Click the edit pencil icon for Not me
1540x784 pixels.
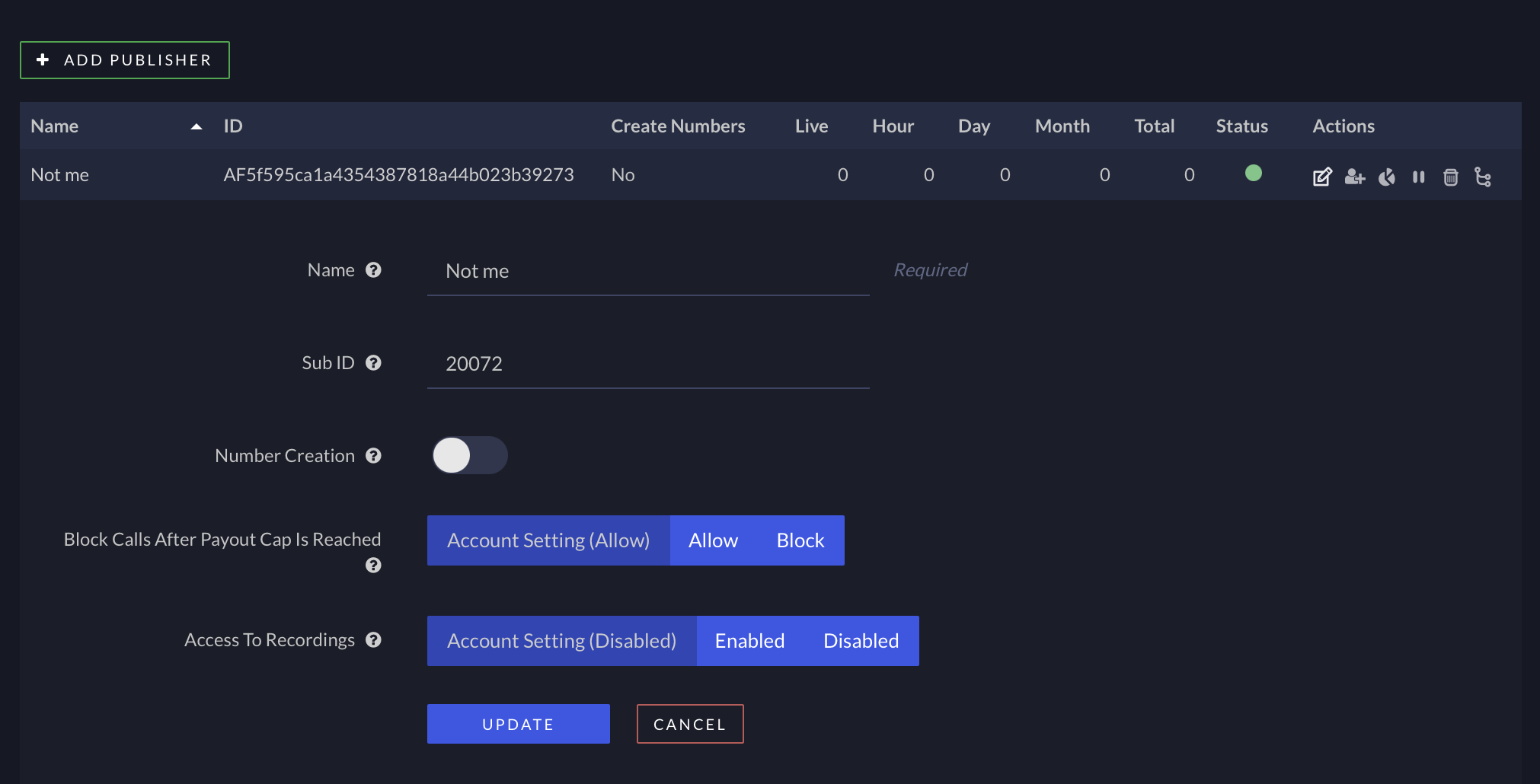pyautogui.click(x=1322, y=177)
